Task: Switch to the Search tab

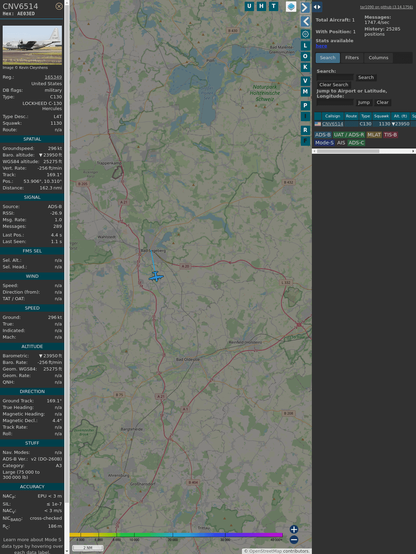Action: (328, 58)
